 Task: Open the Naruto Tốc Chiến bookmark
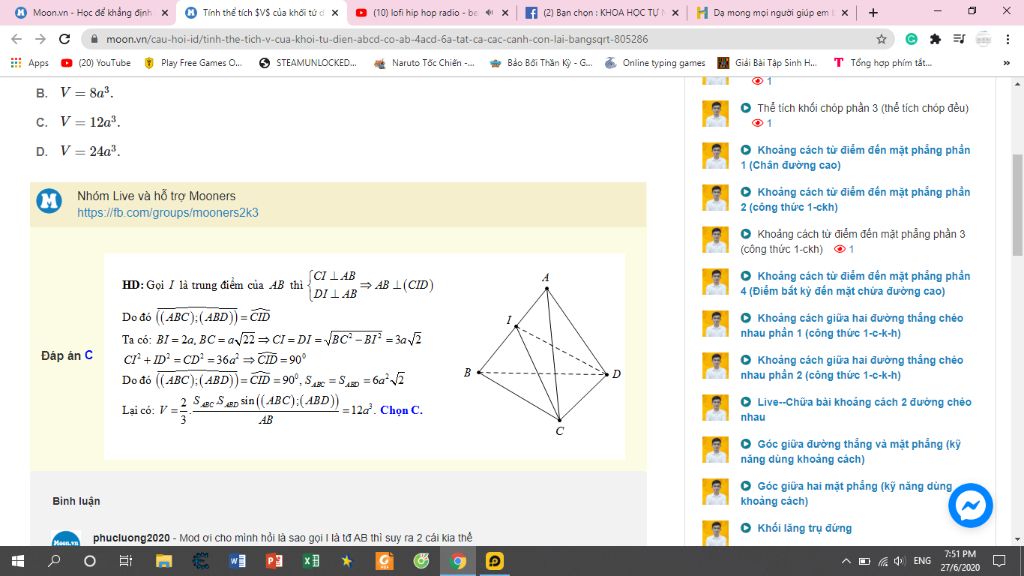pos(424,63)
